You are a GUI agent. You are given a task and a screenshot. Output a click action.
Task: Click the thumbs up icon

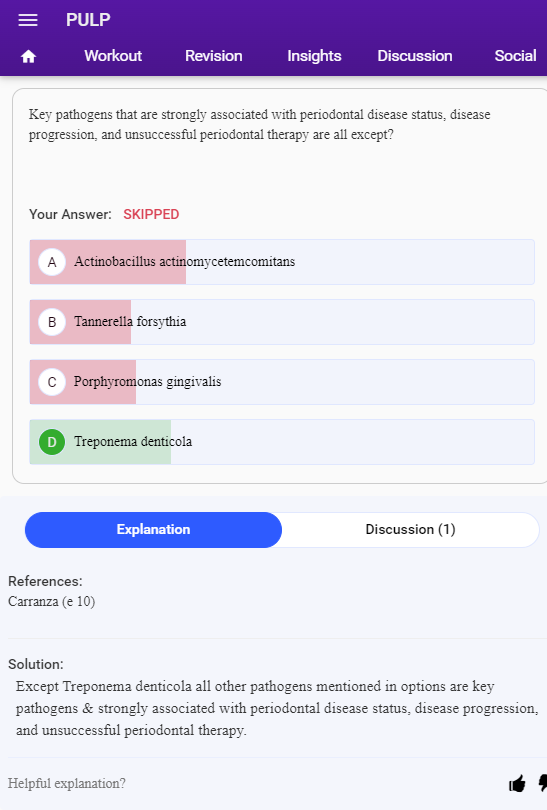(x=517, y=783)
